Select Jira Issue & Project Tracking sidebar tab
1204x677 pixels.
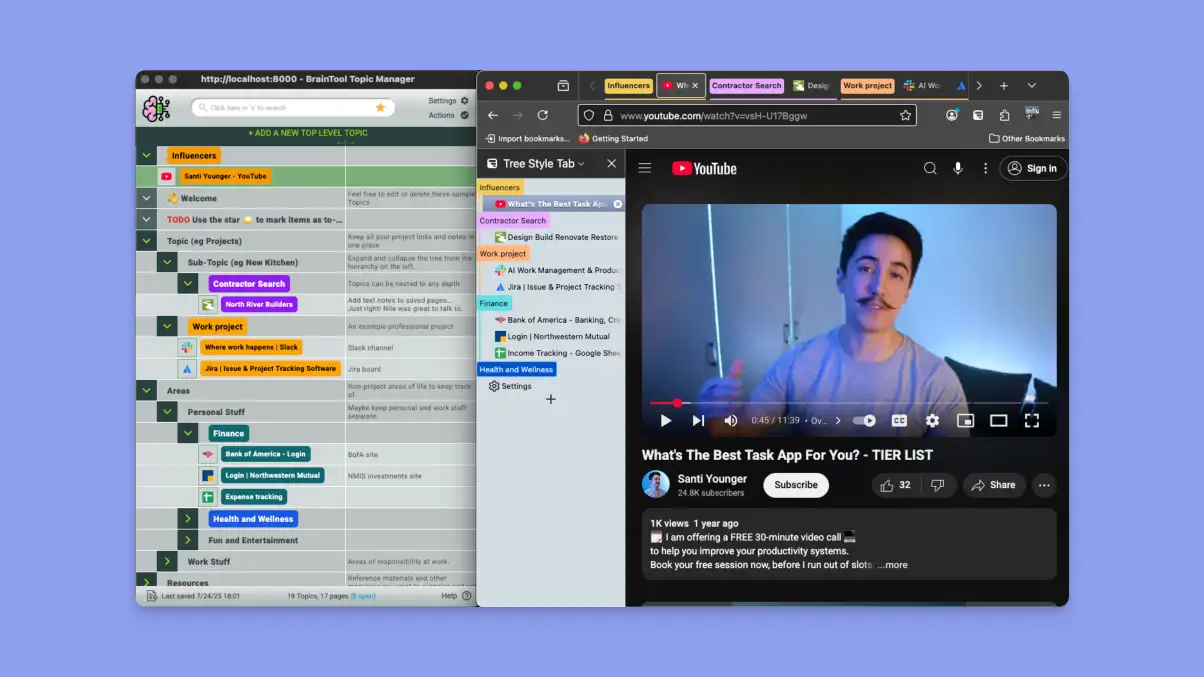point(557,287)
